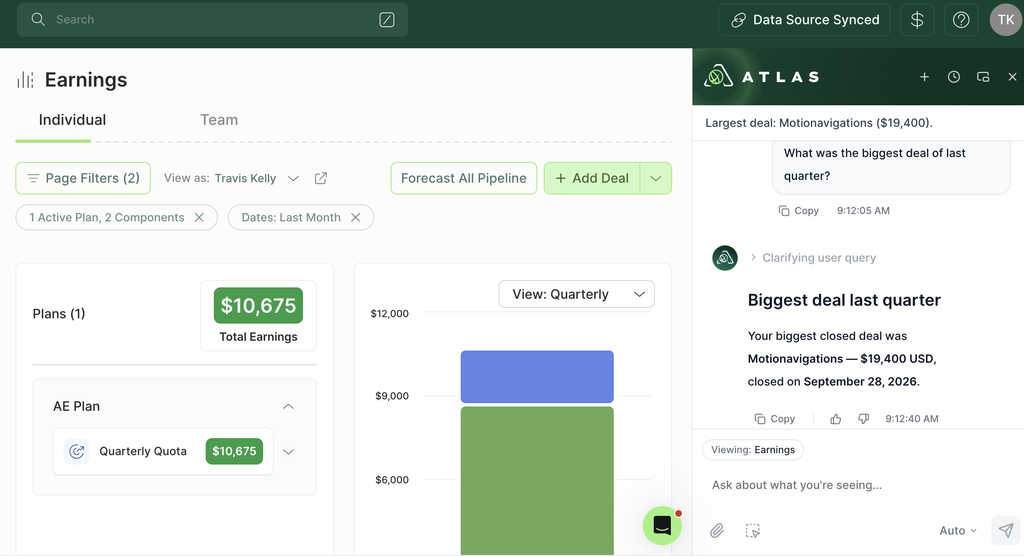
Task: Click the 9:12:40 AM timestamp
Action: point(912,419)
